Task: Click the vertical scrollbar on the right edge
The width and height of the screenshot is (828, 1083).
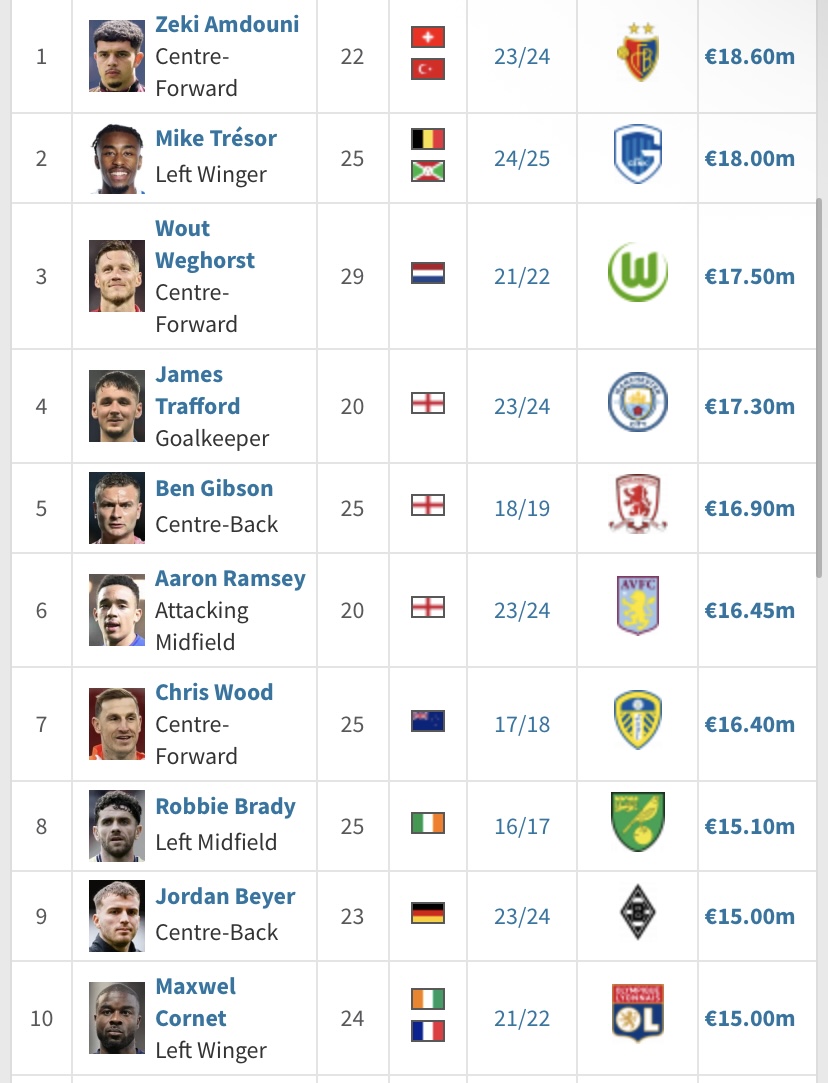Action: point(820,387)
